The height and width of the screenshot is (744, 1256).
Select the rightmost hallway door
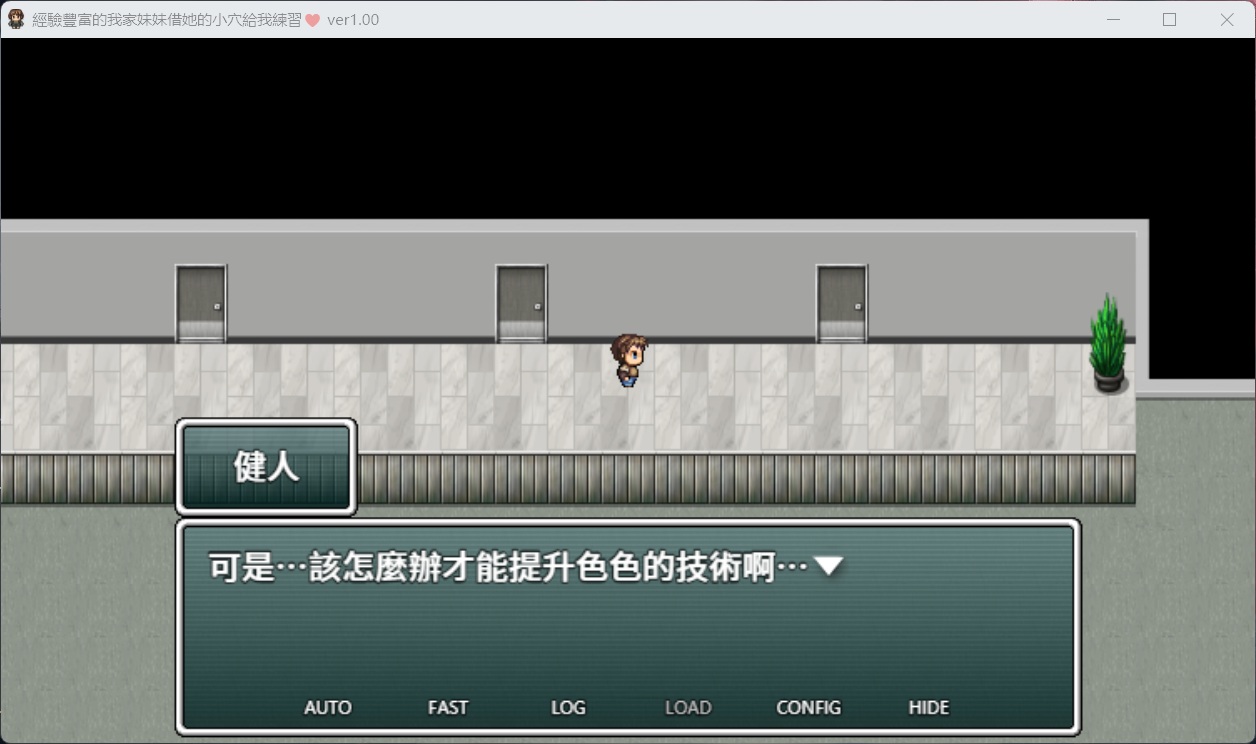coord(841,303)
